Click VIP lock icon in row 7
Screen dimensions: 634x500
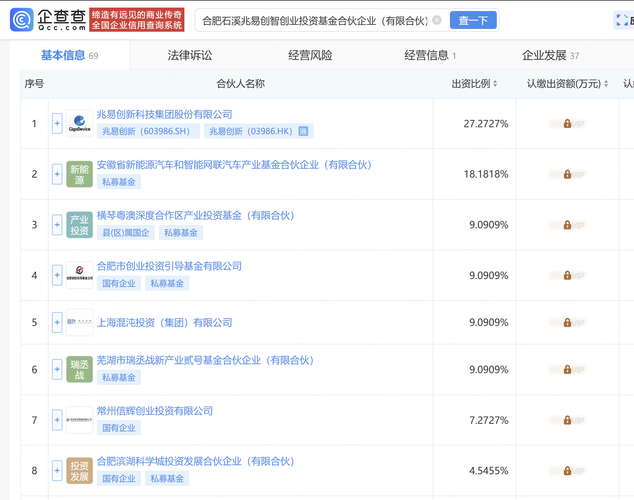click(x=567, y=420)
